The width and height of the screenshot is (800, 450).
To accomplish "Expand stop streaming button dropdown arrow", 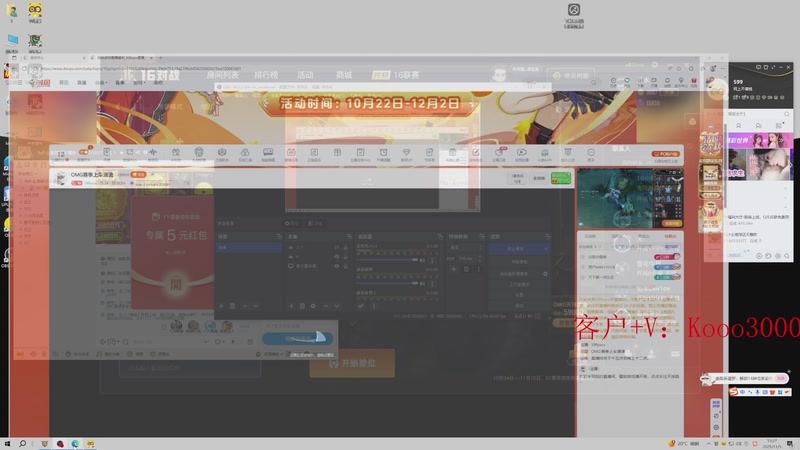I will pyautogui.click(x=545, y=249).
